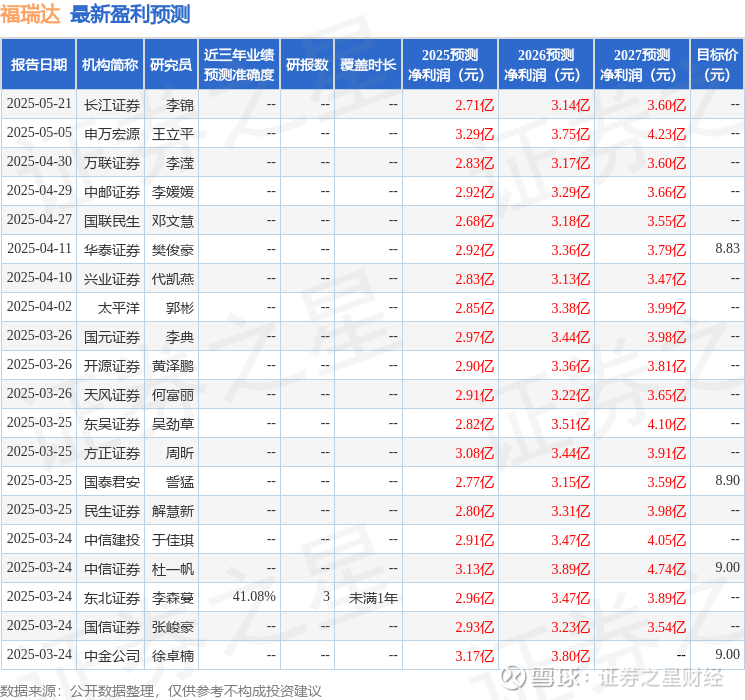Select the 2026预测净利润 column header
This screenshot has width=745, height=700.
point(546,65)
